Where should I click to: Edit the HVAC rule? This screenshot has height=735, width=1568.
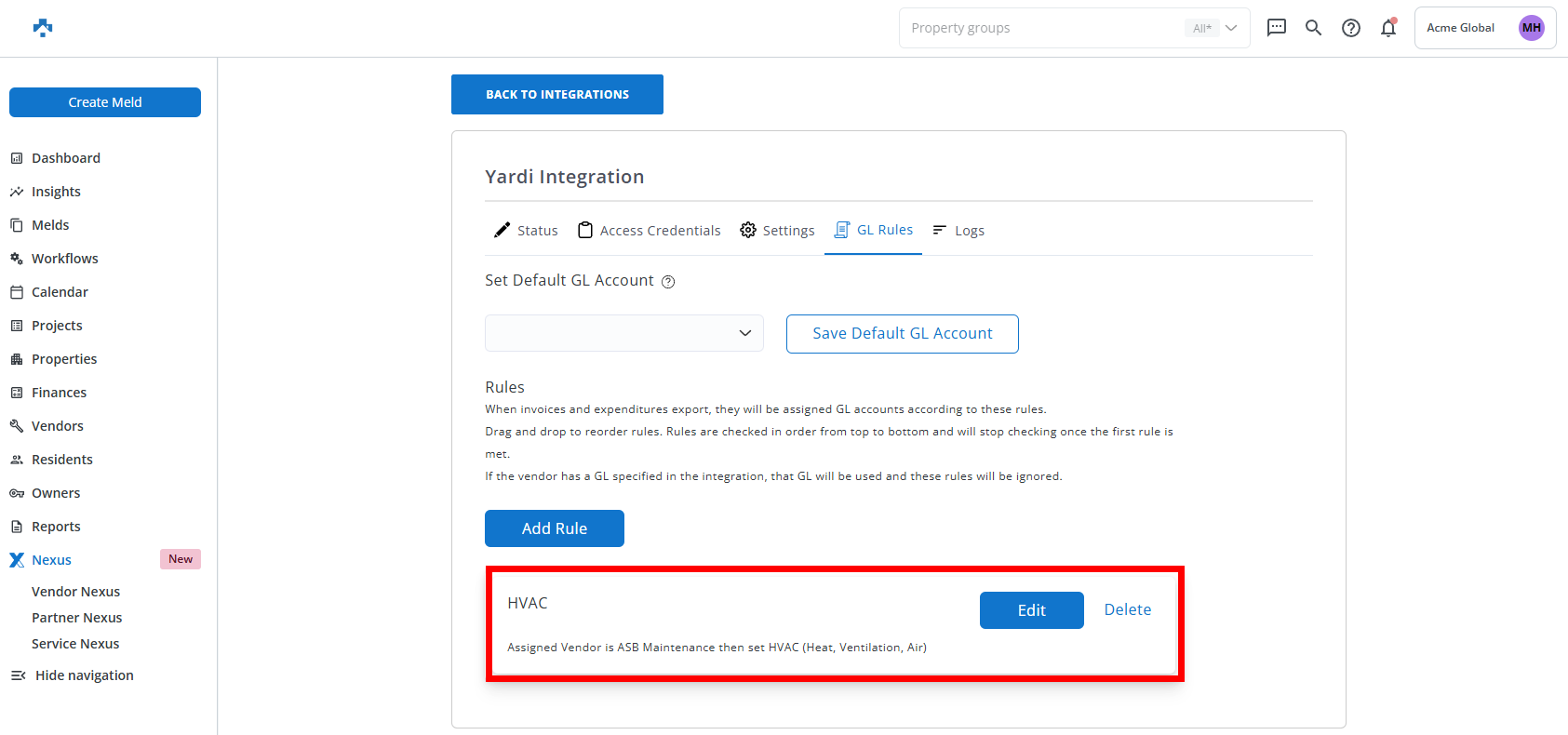click(x=1031, y=610)
